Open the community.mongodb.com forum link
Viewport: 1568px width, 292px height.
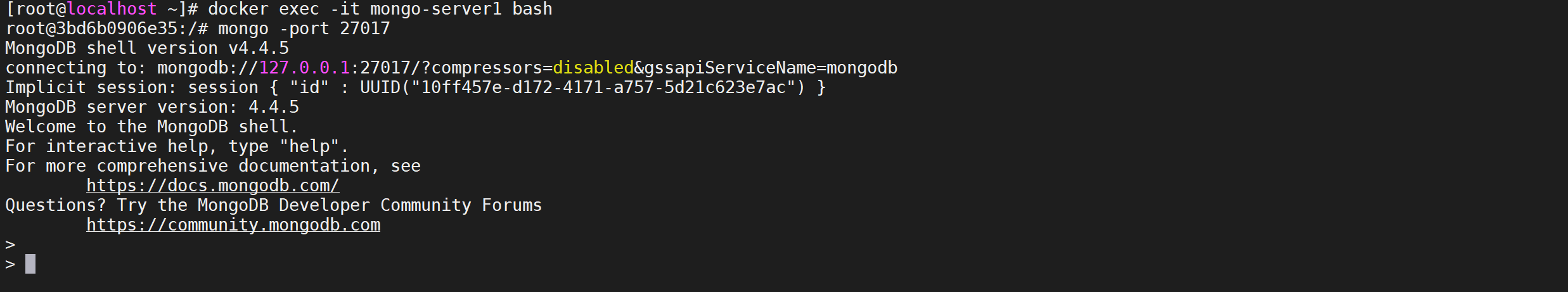click(233, 225)
